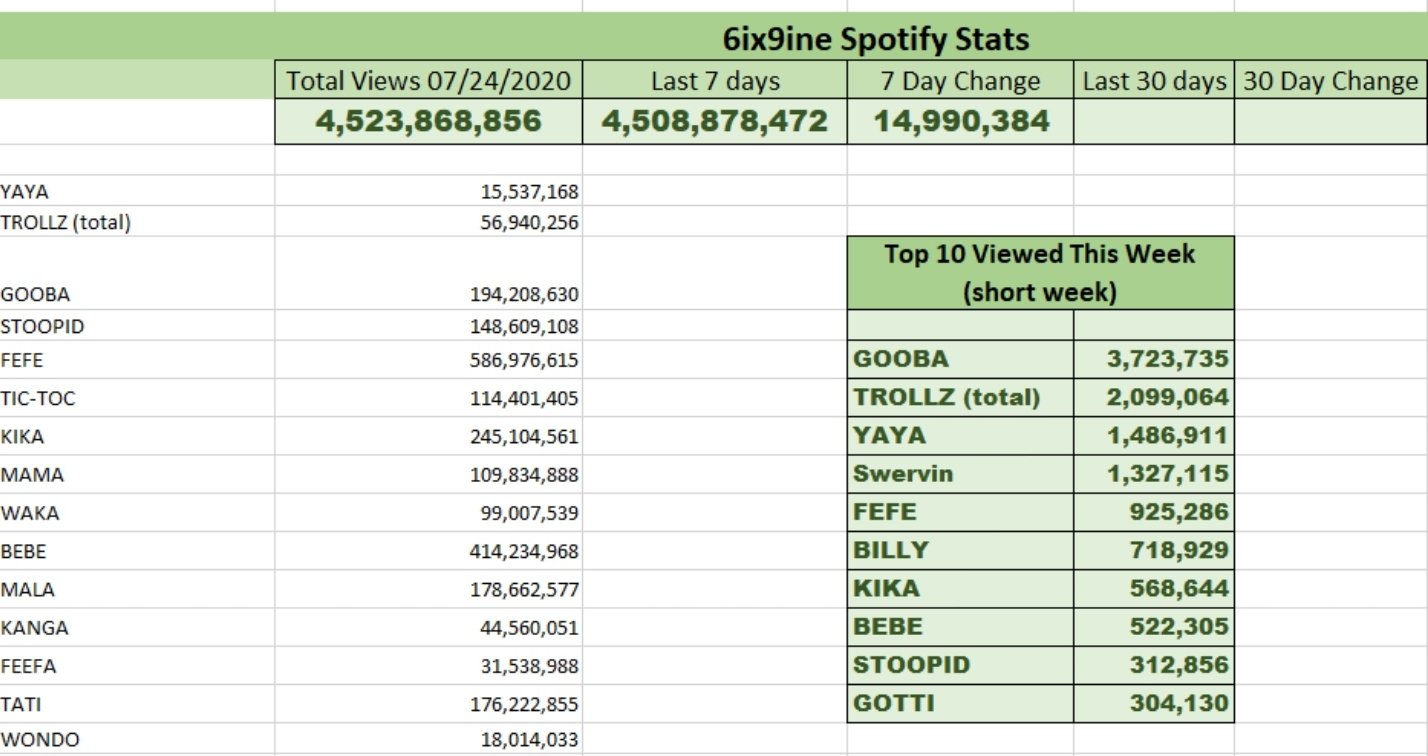
Task: Select the value 148,609,108
Action: pyautogui.click(x=524, y=327)
